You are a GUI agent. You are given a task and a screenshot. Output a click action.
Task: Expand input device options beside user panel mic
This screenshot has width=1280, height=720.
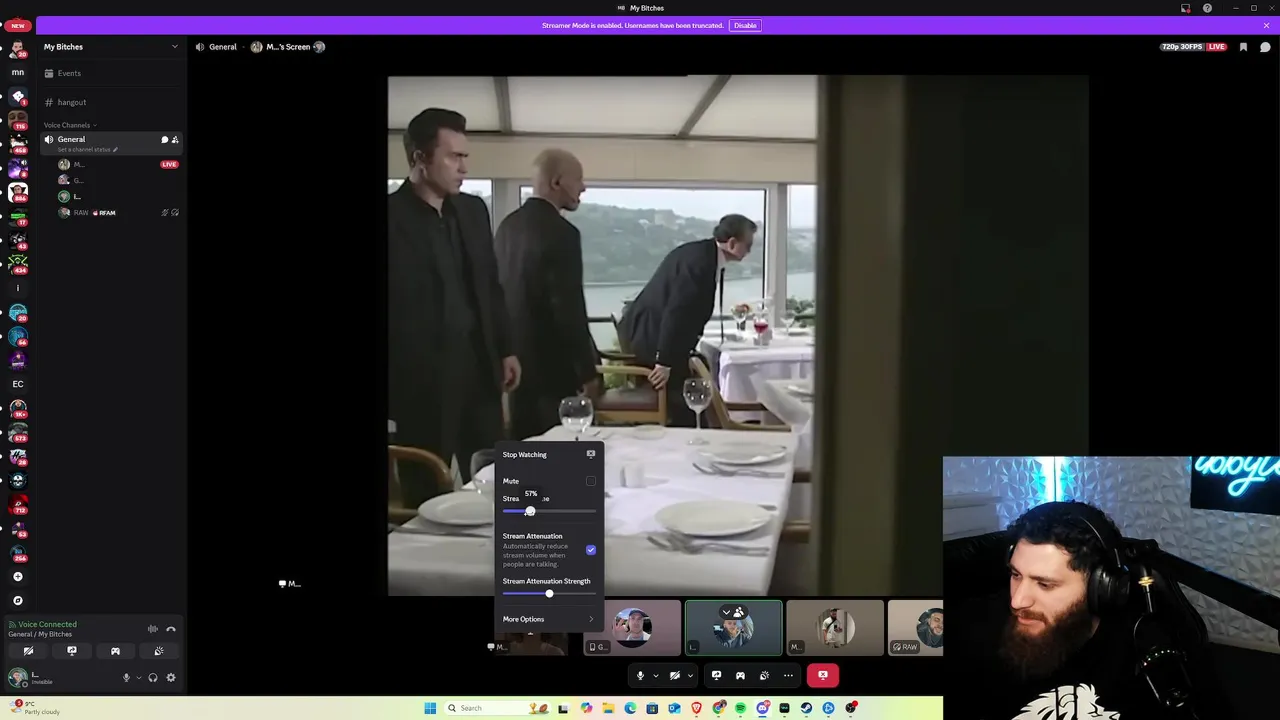138,678
